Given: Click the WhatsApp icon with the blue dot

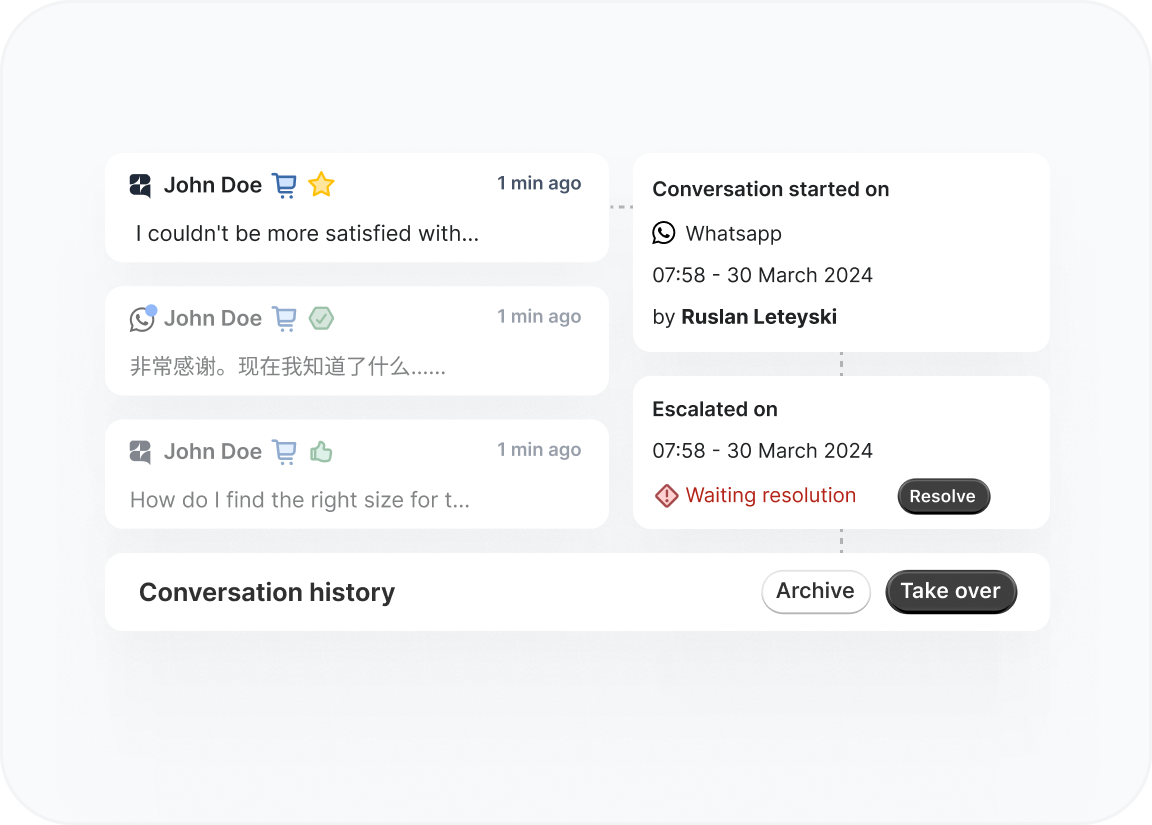Looking at the screenshot, I should [143, 319].
